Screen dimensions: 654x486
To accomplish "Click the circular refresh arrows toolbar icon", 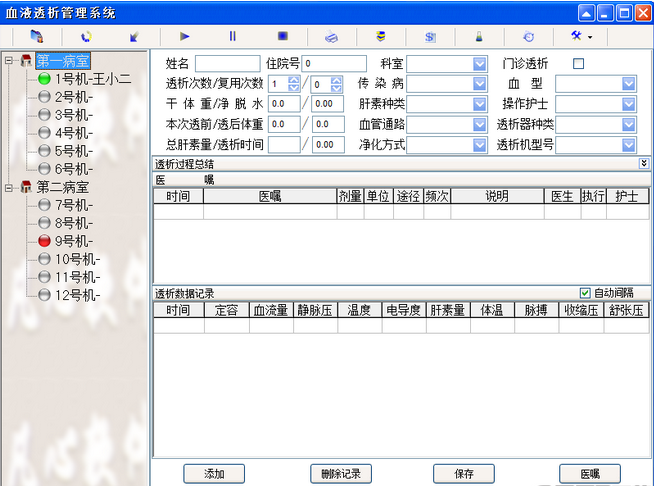I will [86, 37].
